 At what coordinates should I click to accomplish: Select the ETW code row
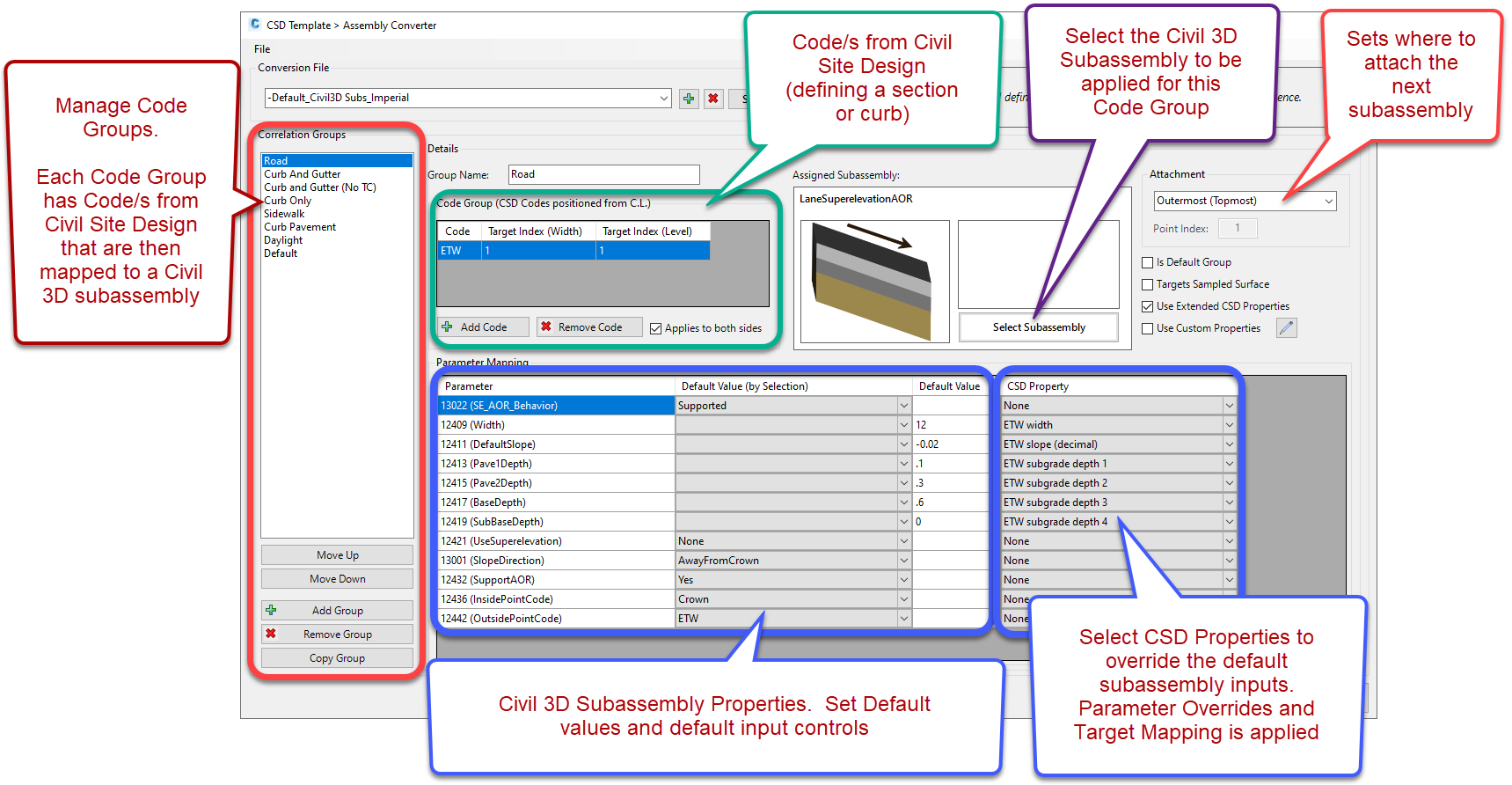(x=573, y=251)
